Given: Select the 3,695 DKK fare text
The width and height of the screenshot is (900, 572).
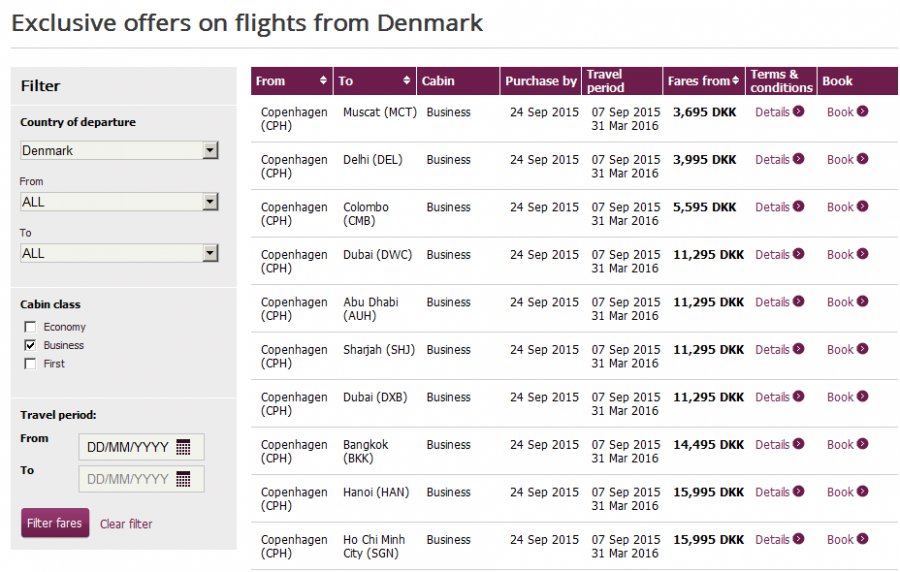Looking at the screenshot, I should 705,112.
